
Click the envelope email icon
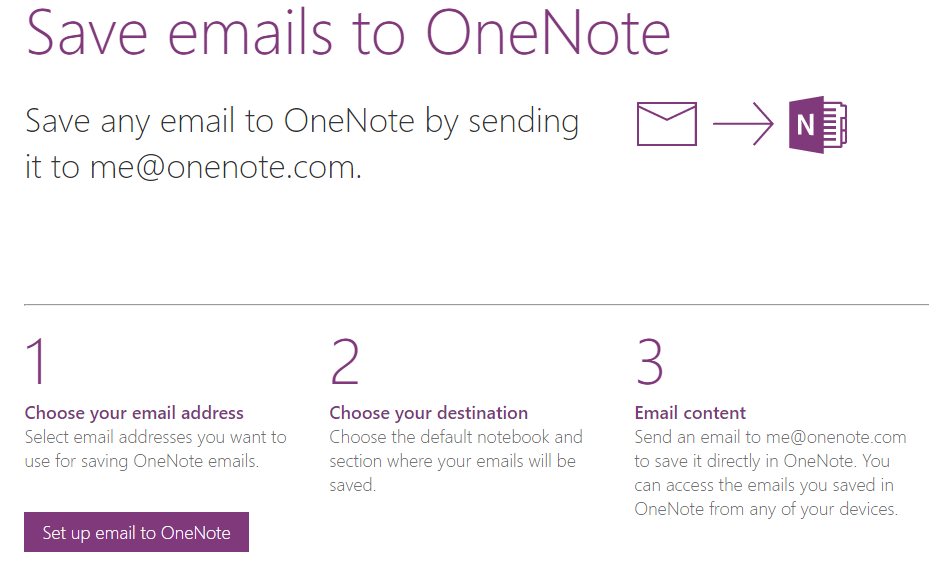665,123
